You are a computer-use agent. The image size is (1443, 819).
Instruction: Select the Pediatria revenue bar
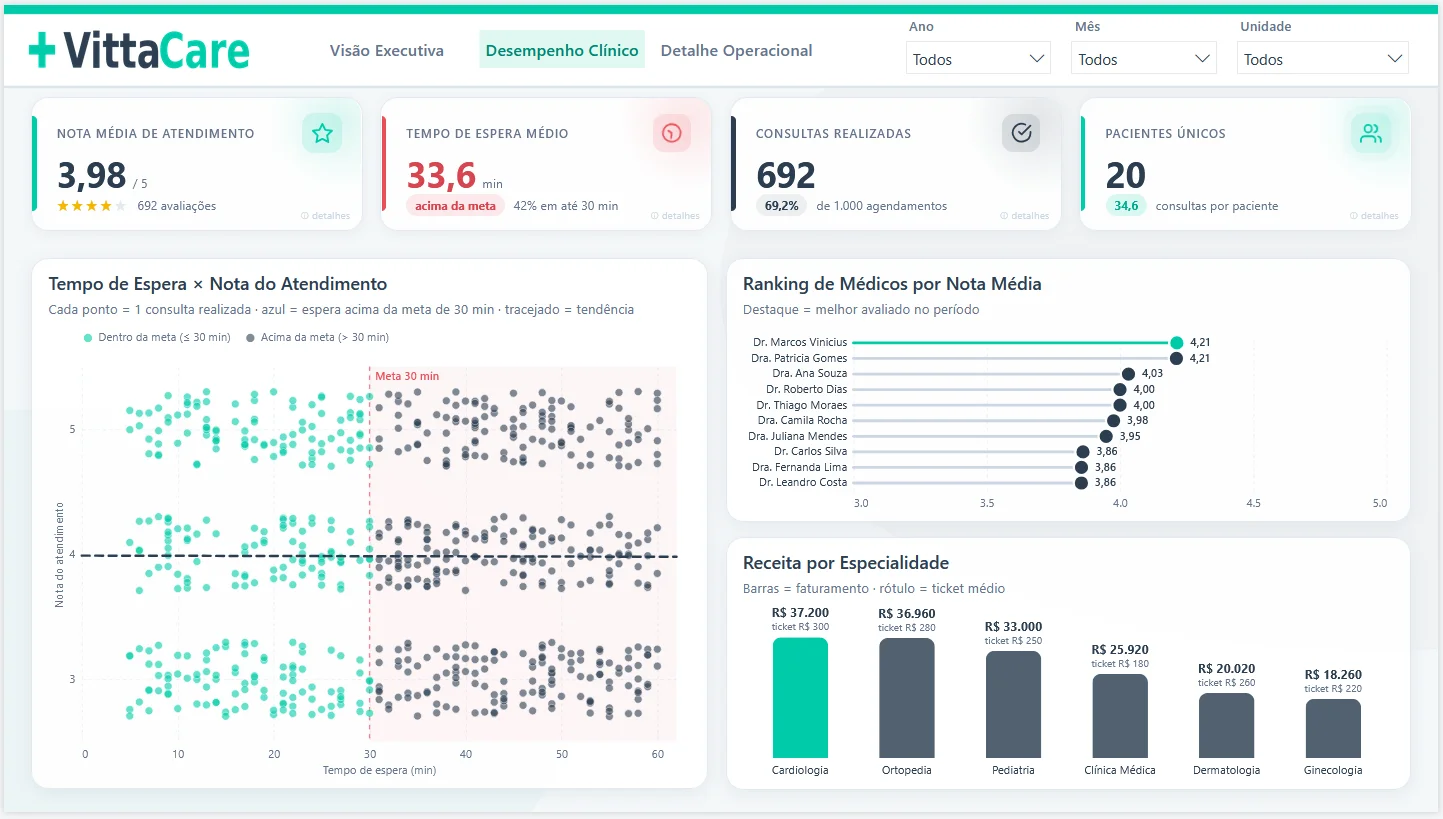(x=1013, y=705)
